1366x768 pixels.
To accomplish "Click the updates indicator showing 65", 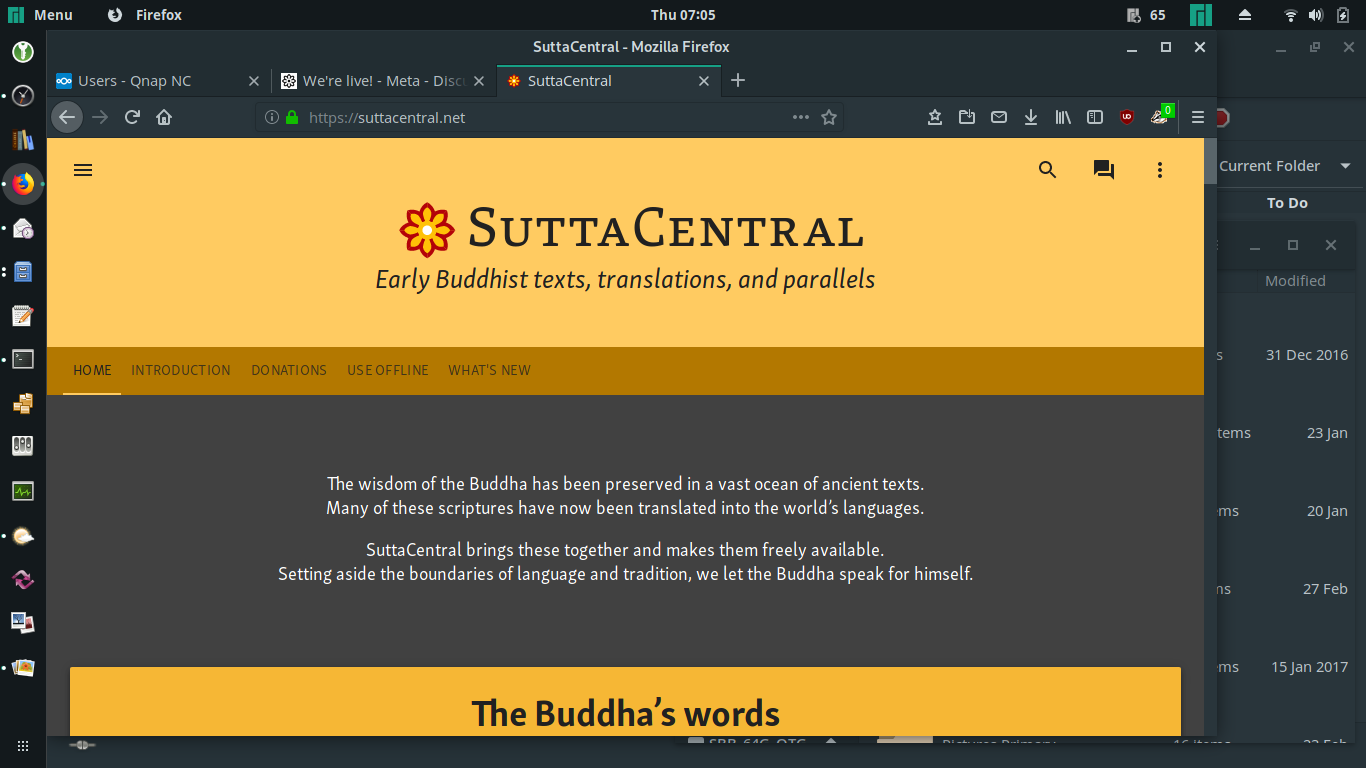I will [x=1146, y=15].
